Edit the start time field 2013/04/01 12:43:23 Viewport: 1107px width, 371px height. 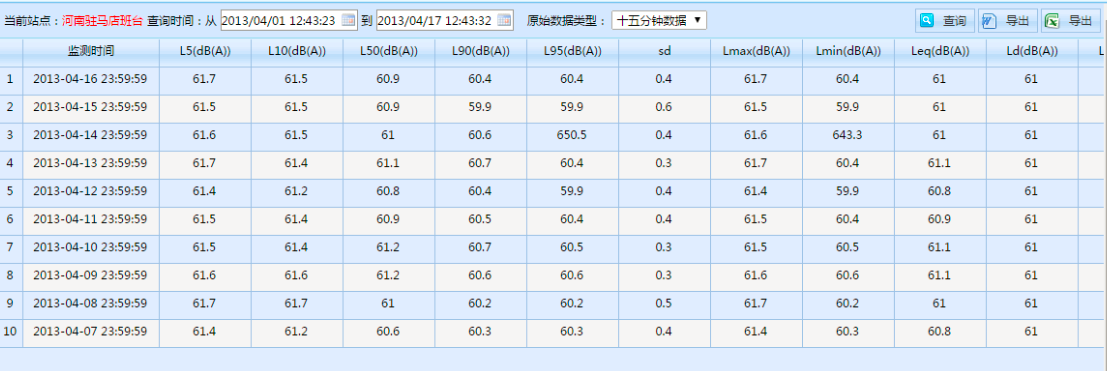point(288,20)
